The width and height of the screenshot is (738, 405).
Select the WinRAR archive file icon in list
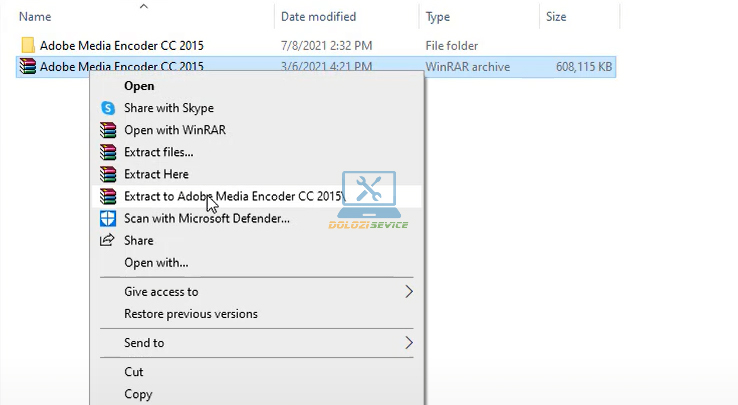[28, 67]
